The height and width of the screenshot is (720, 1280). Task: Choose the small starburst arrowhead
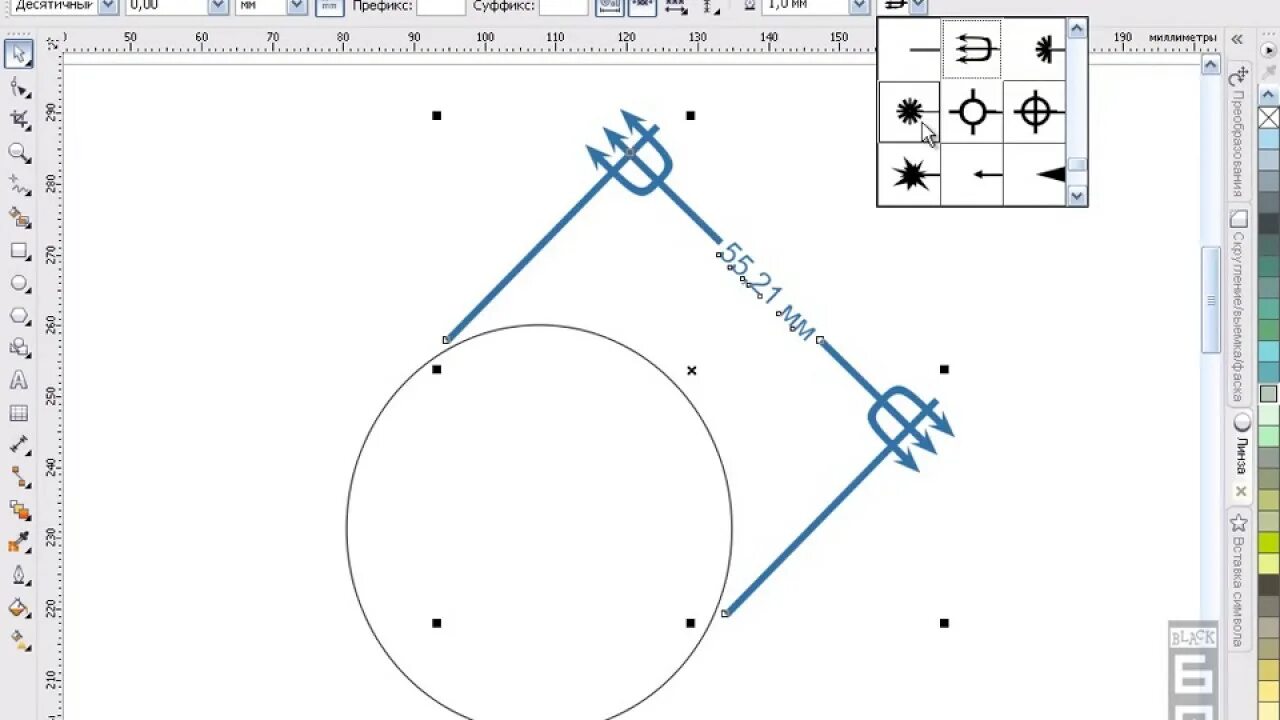910,111
